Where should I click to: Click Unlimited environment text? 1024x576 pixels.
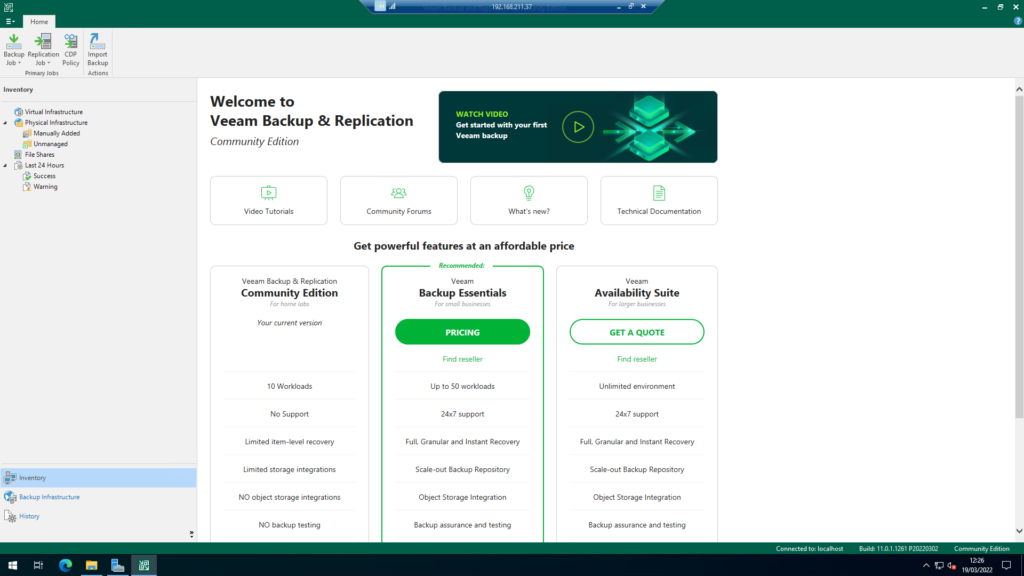tap(637, 387)
